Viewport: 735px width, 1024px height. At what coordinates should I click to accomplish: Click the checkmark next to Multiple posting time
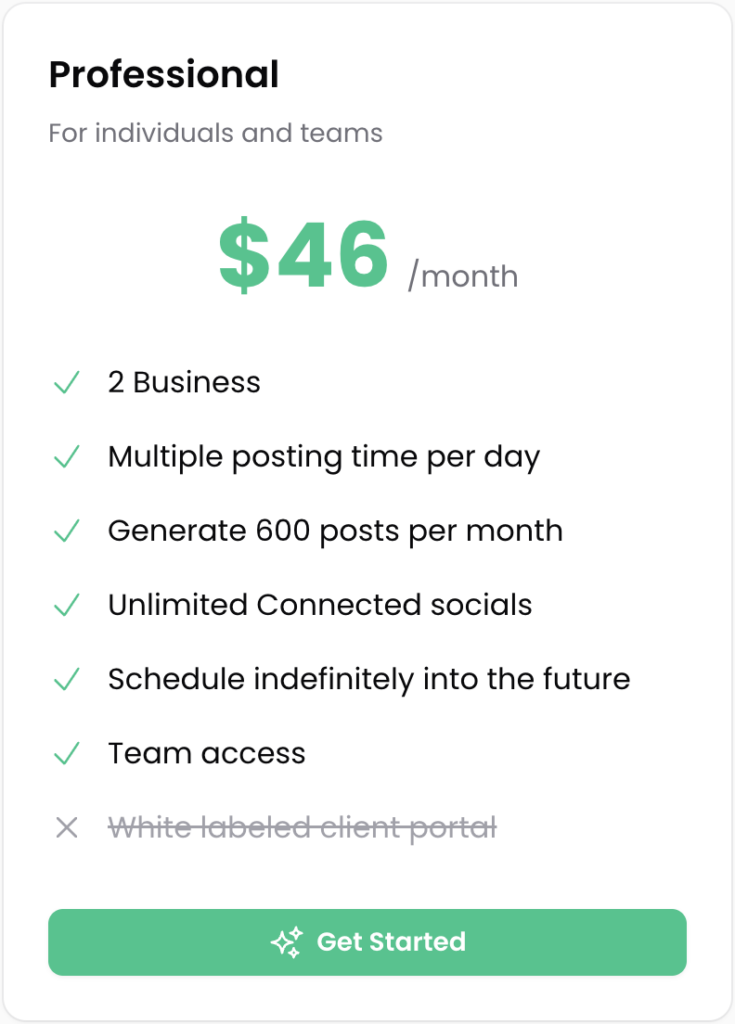[x=67, y=456]
